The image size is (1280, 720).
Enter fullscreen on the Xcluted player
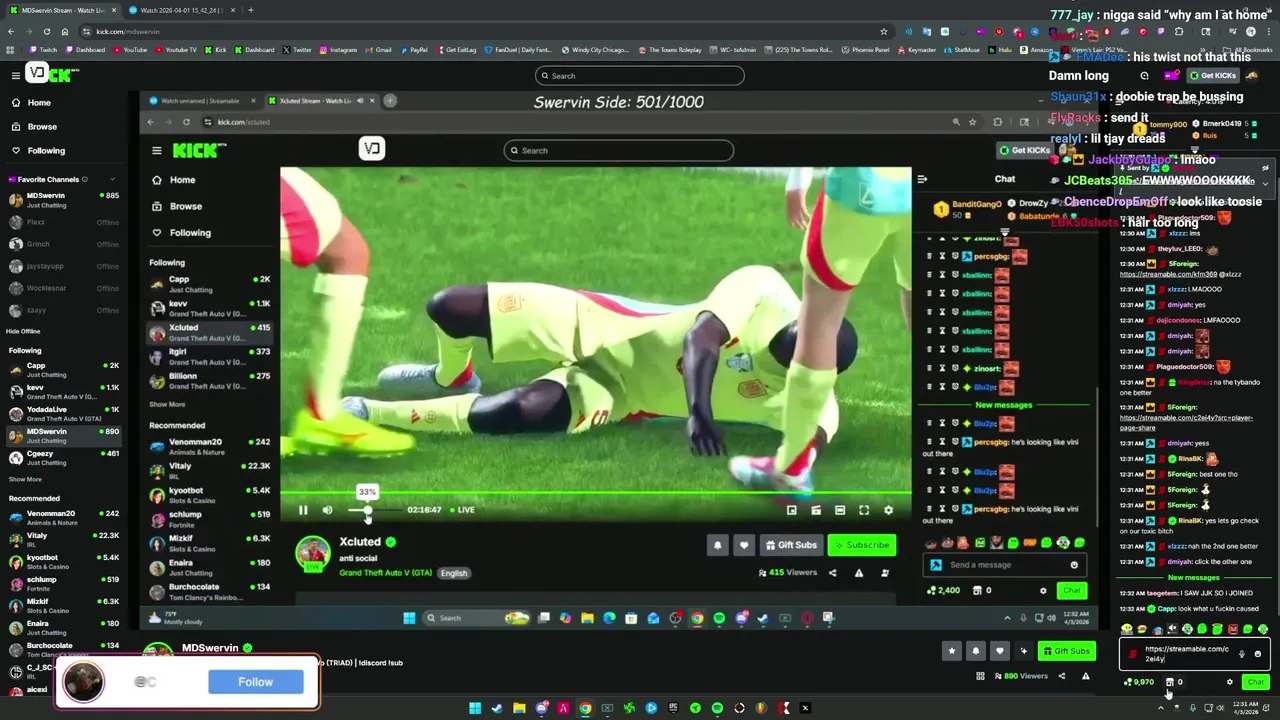click(864, 510)
